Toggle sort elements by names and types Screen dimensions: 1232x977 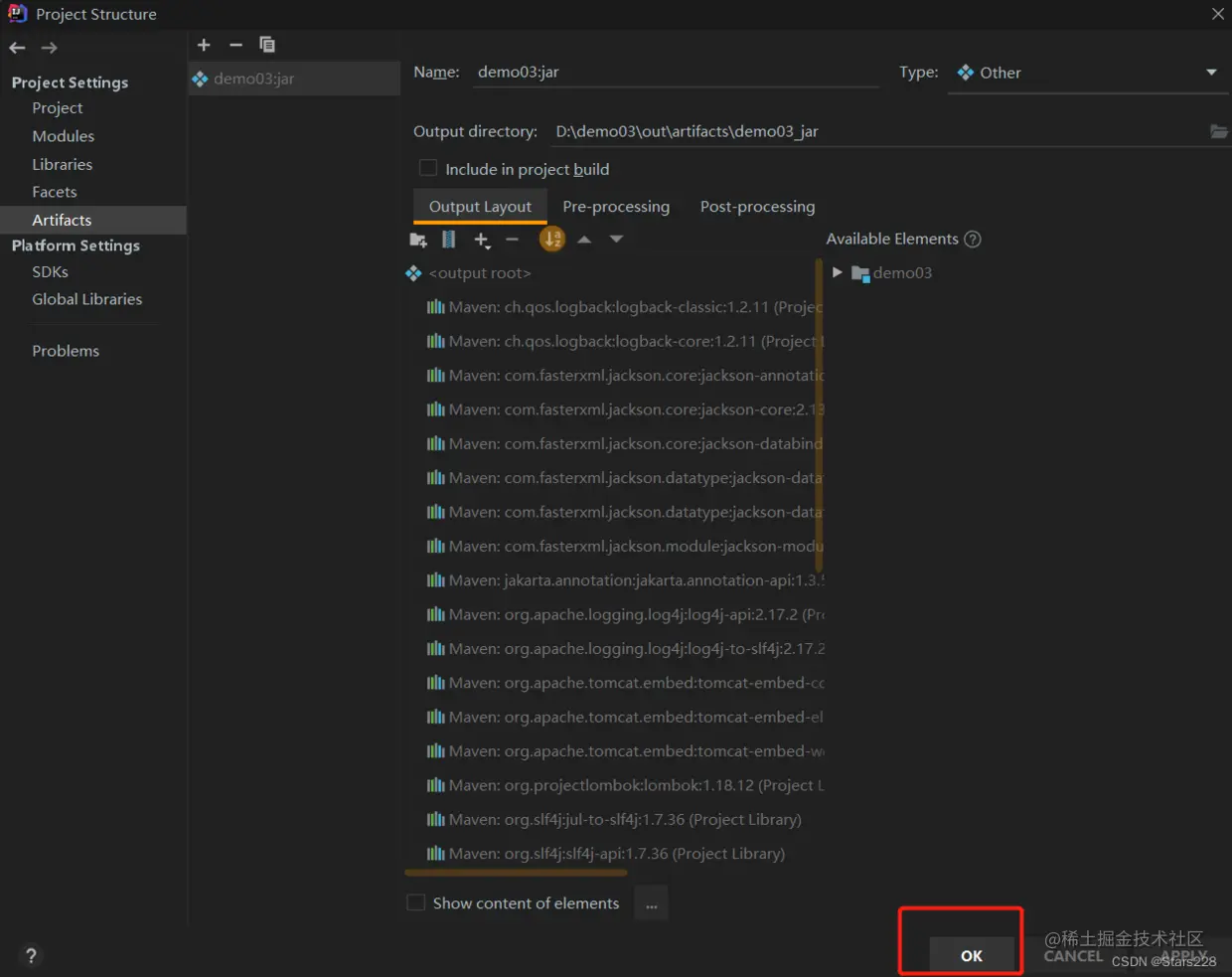[552, 239]
